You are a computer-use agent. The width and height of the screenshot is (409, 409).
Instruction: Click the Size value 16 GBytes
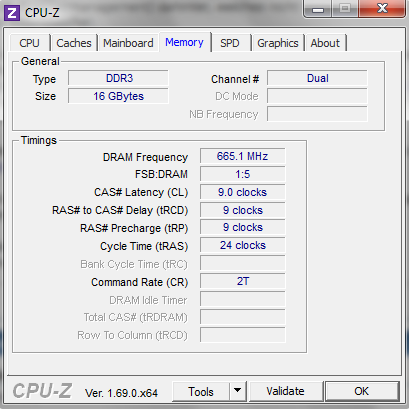[x=118, y=96]
